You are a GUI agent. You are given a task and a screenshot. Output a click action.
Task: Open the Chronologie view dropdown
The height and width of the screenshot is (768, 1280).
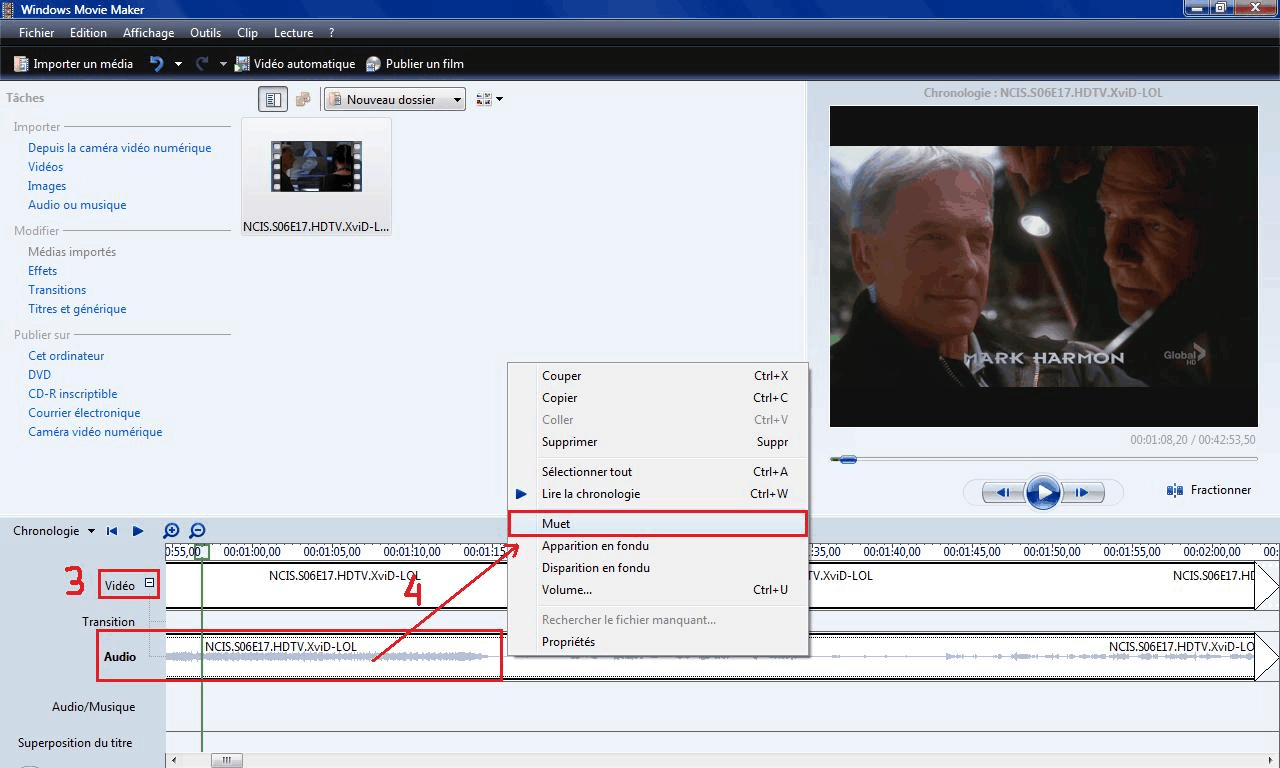pyautogui.click(x=54, y=531)
